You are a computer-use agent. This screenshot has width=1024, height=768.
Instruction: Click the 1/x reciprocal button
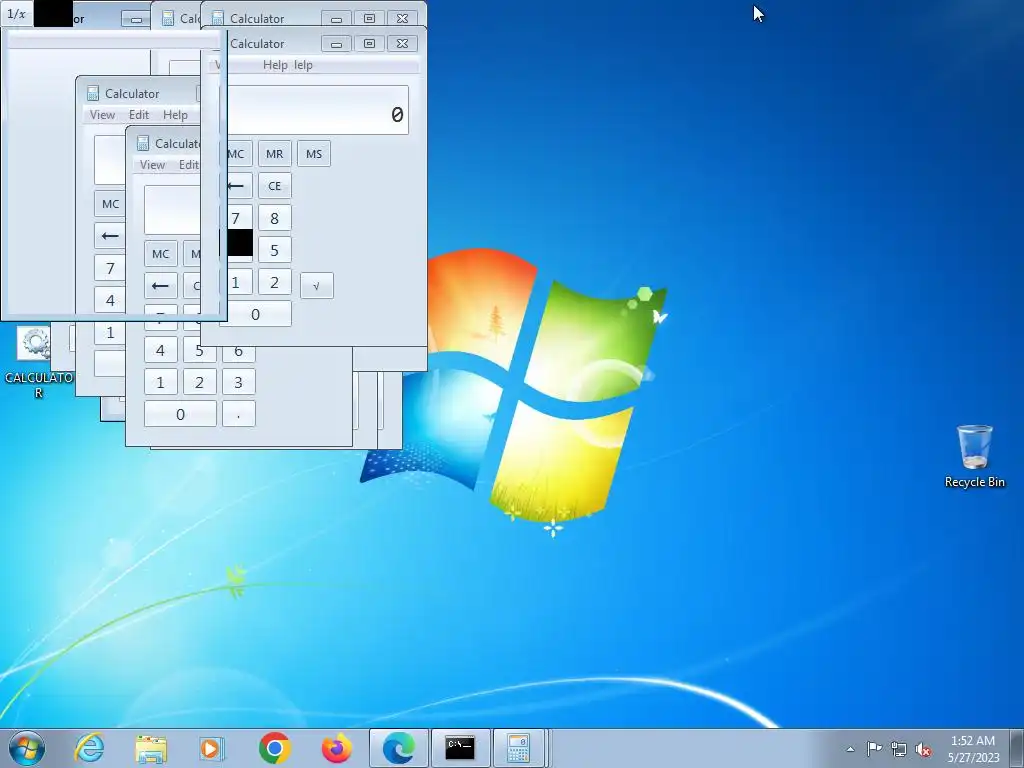[16, 14]
